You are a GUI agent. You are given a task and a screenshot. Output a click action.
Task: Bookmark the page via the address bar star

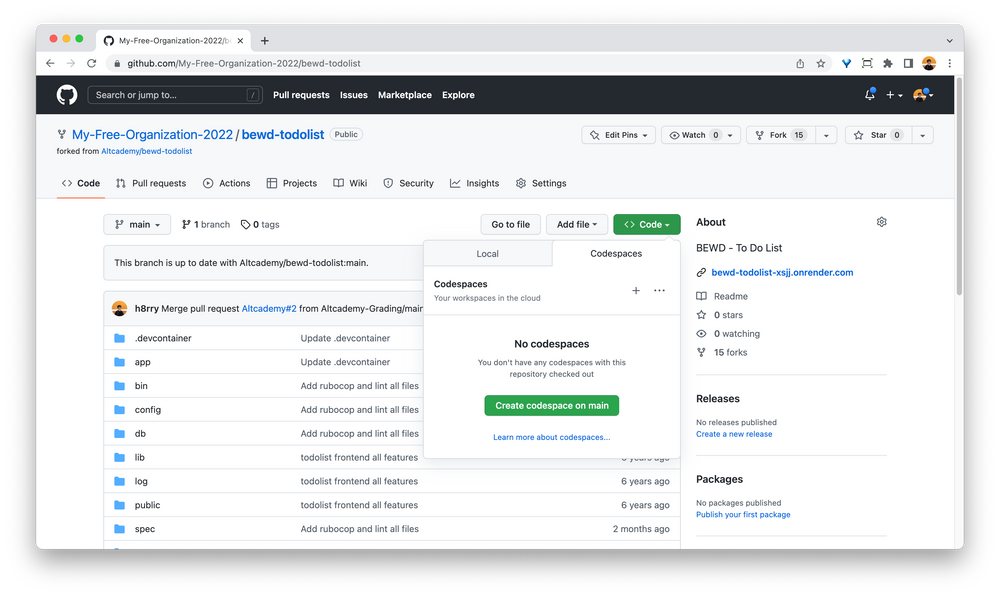(821, 62)
